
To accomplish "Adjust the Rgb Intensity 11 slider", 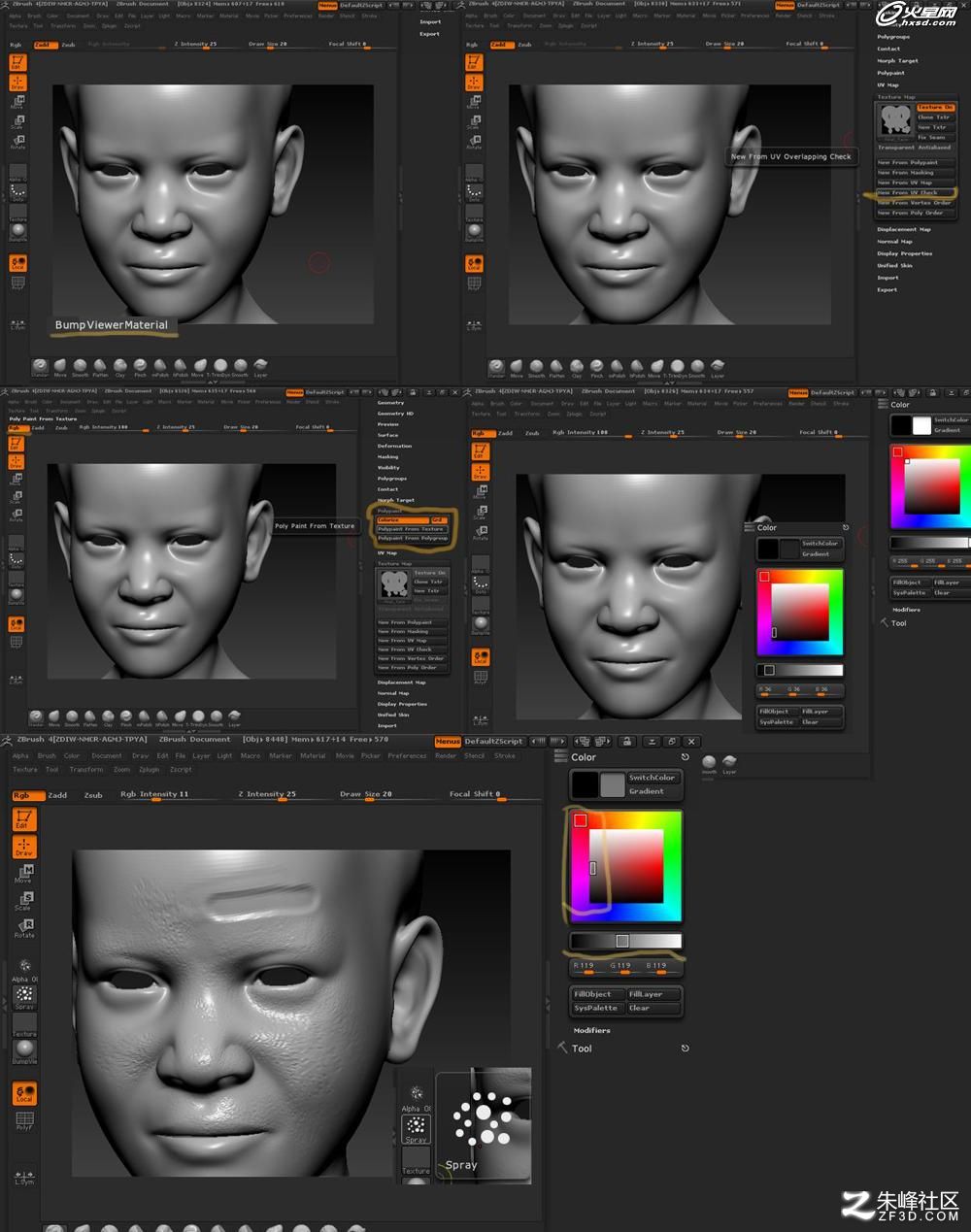I will point(167,794).
